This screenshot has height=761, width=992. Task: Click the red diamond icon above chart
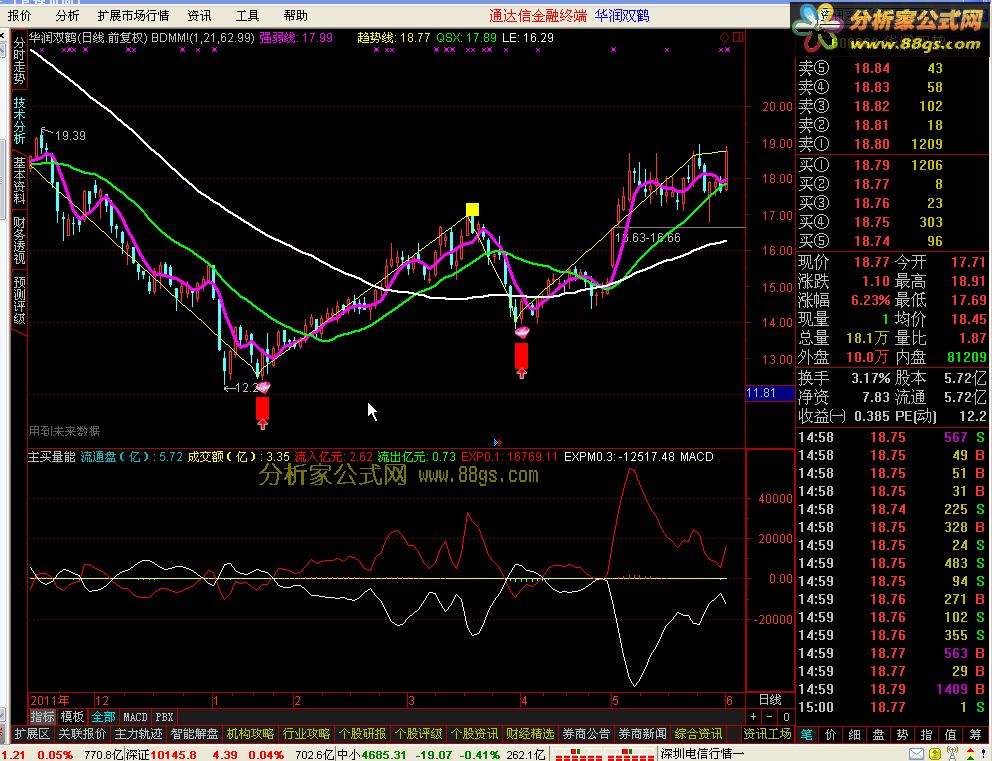pos(724,38)
